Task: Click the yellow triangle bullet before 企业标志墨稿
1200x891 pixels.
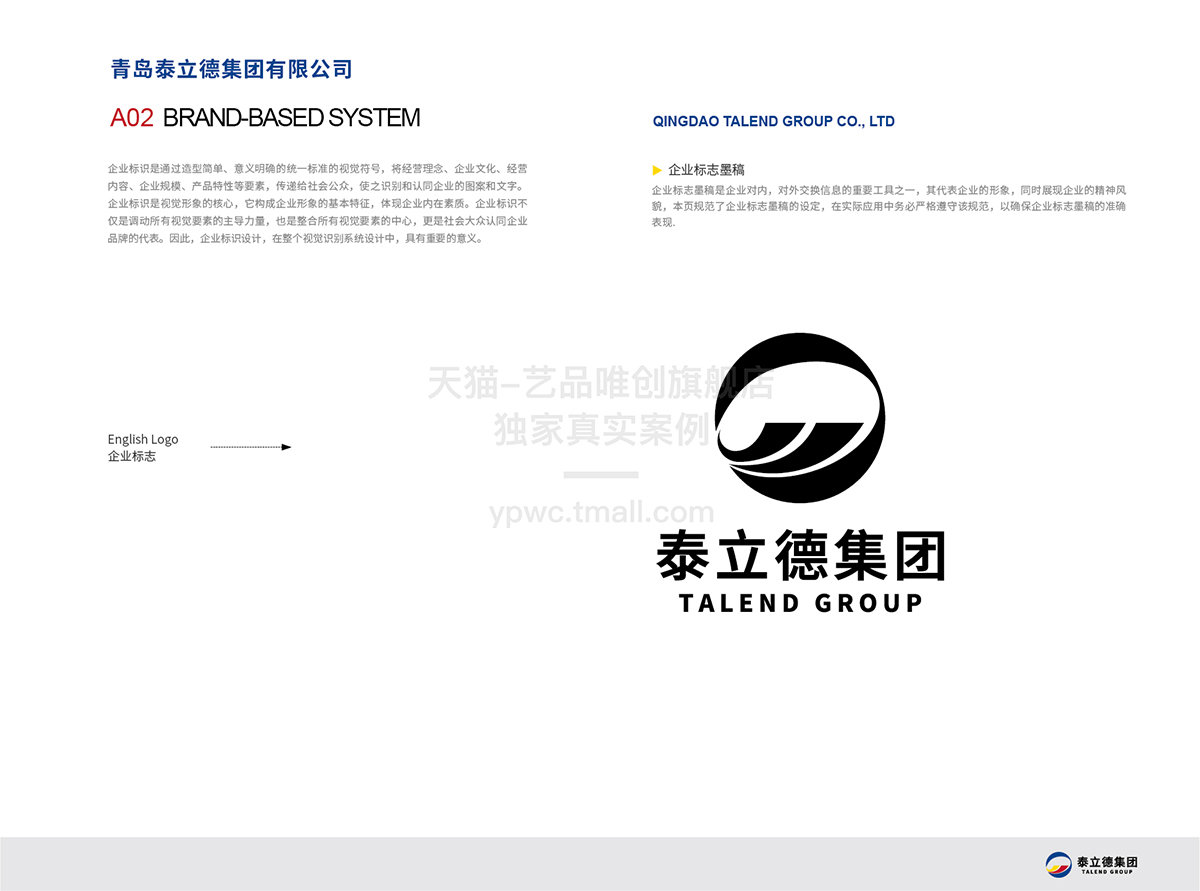Action: point(656,170)
